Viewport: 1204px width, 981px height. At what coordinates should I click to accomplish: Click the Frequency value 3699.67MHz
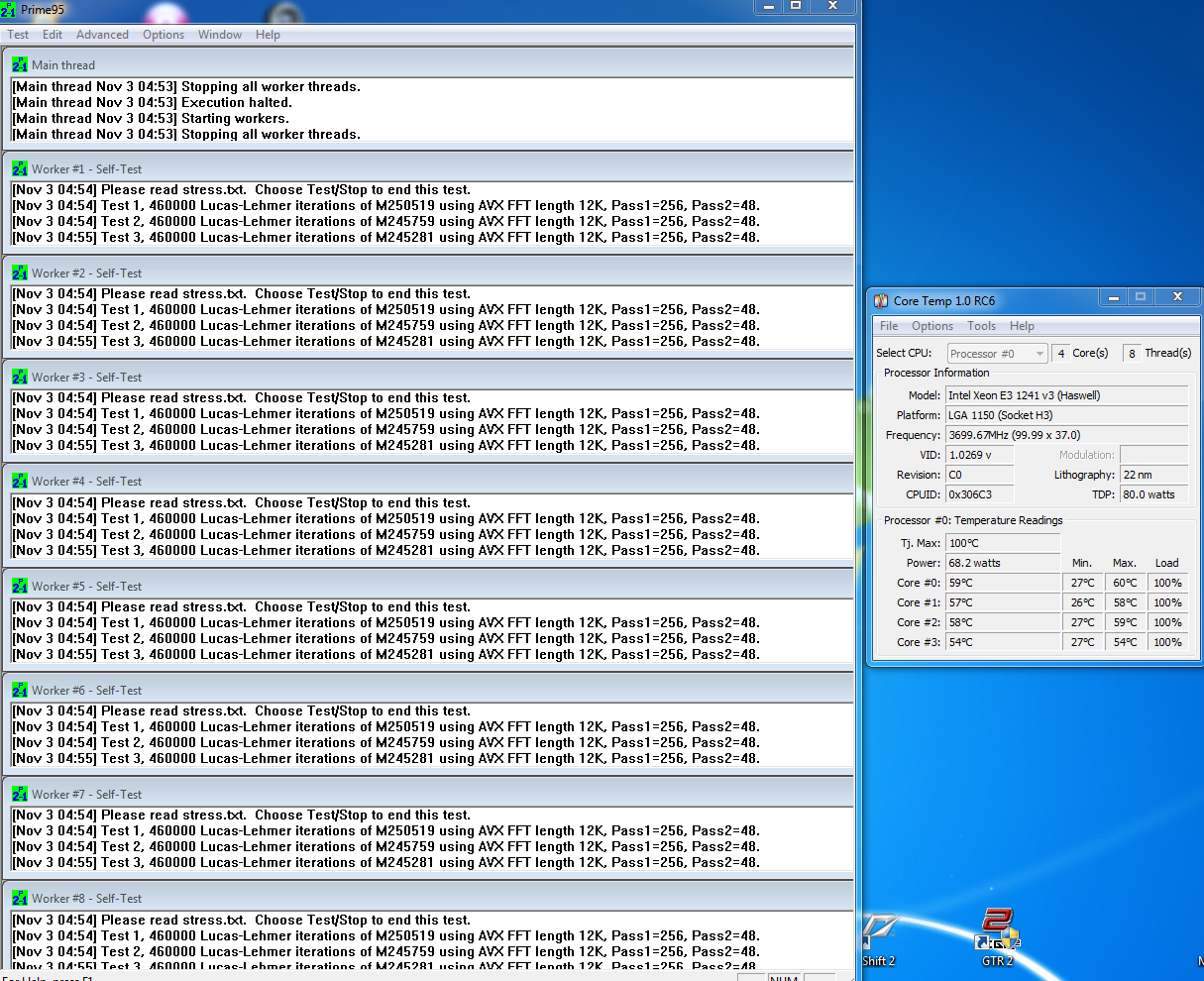coord(1066,435)
